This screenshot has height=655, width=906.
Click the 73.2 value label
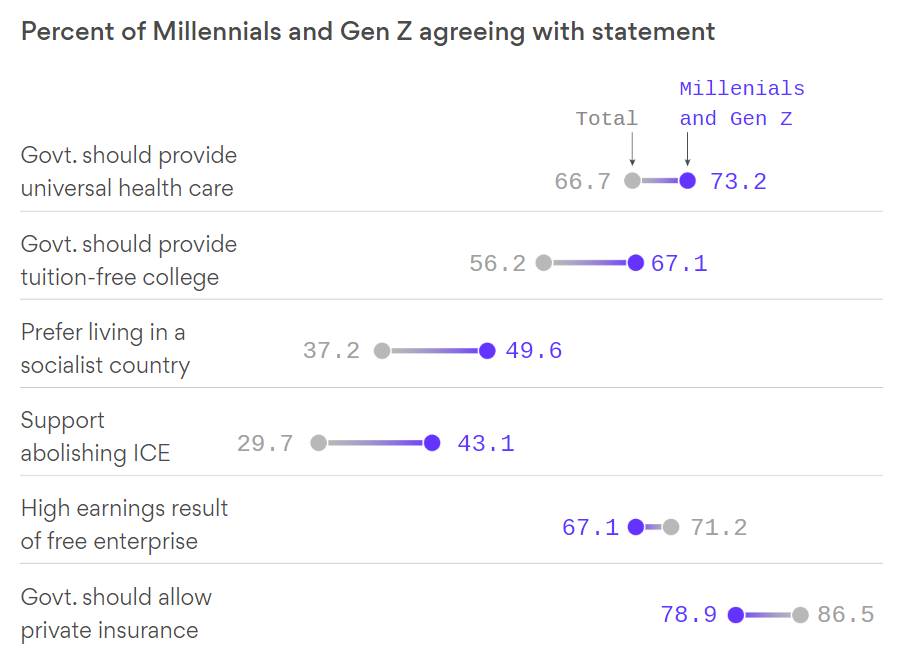coord(738,181)
